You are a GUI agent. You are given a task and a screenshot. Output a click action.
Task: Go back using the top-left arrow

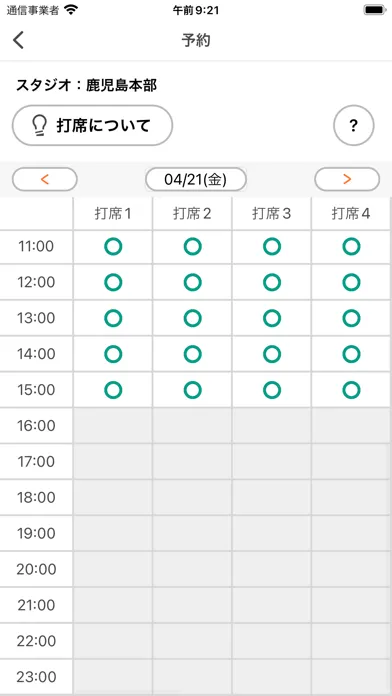(18, 40)
